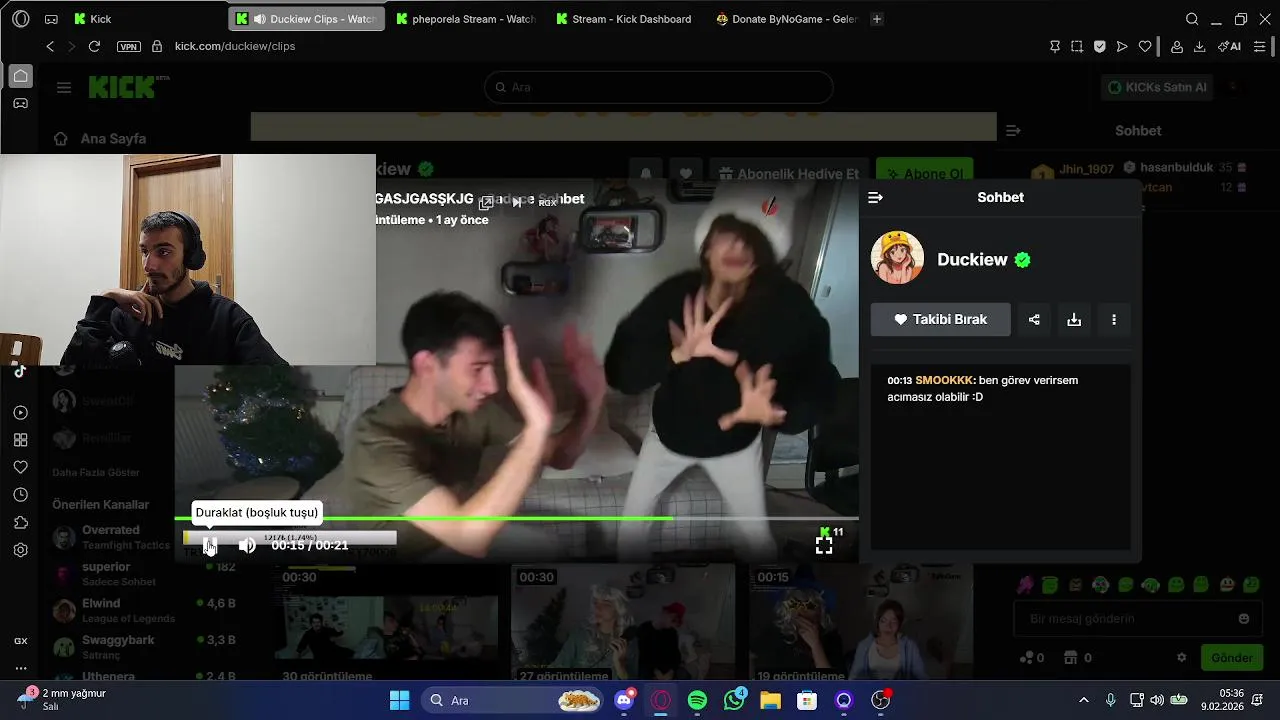Click Daha Fazla Göster in sidebar
Image resolution: width=1280 pixels, height=720 pixels.
96,472
